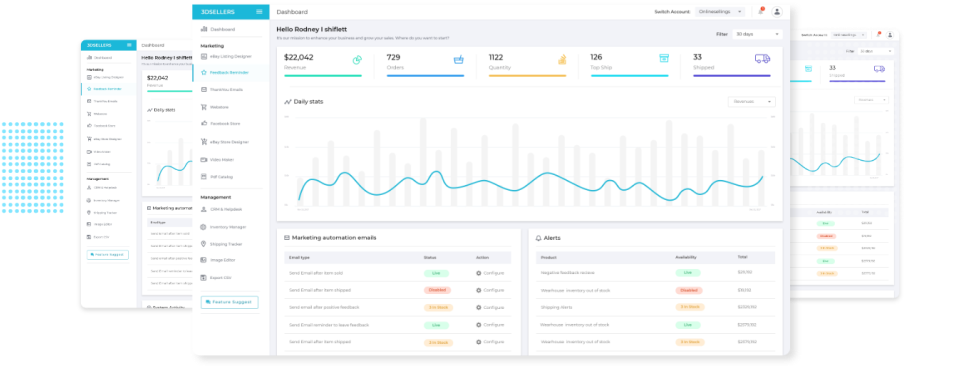The width and height of the screenshot is (959, 366).
Task: Open notifications bell in front window header
Action: tap(761, 11)
